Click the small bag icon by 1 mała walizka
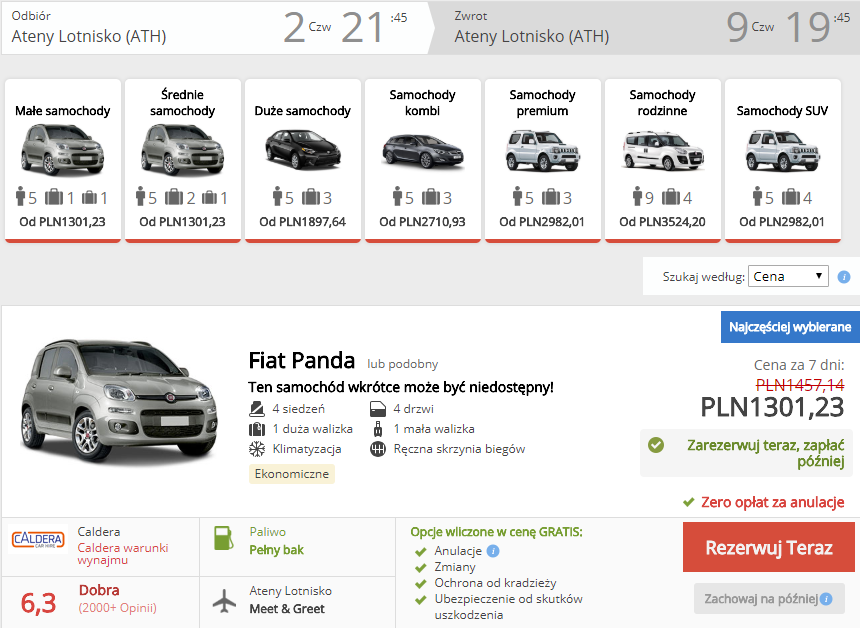The image size is (860, 628). [x=378, y=429]
